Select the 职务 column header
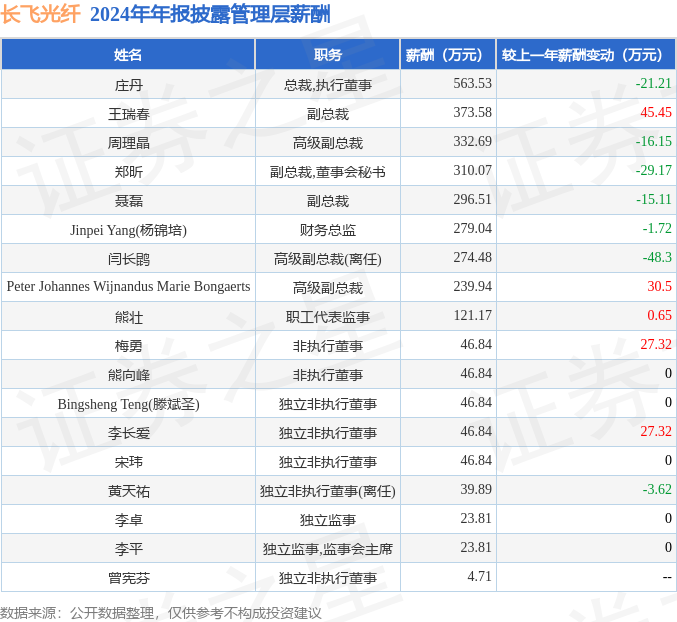The height and width of the screenshot is (622, 677). click(x=328, y=54)
